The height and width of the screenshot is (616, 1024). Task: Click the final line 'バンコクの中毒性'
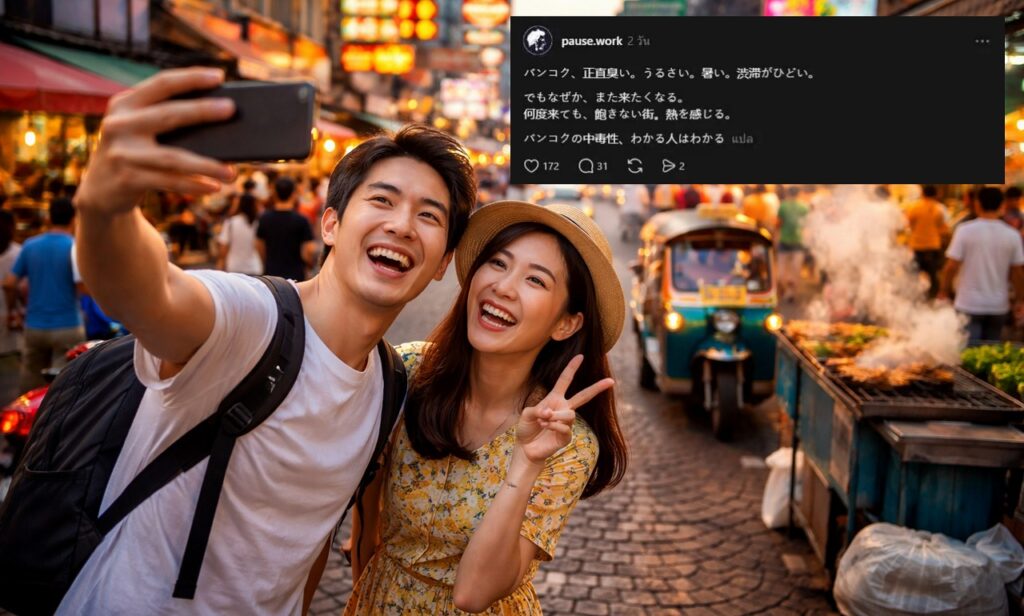pyautogui.click(x=624, y=138)
